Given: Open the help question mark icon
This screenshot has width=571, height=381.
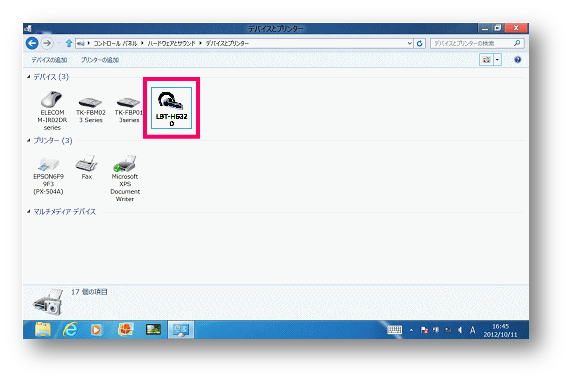Looking at the screenshot, I should (x=517, y=60).
